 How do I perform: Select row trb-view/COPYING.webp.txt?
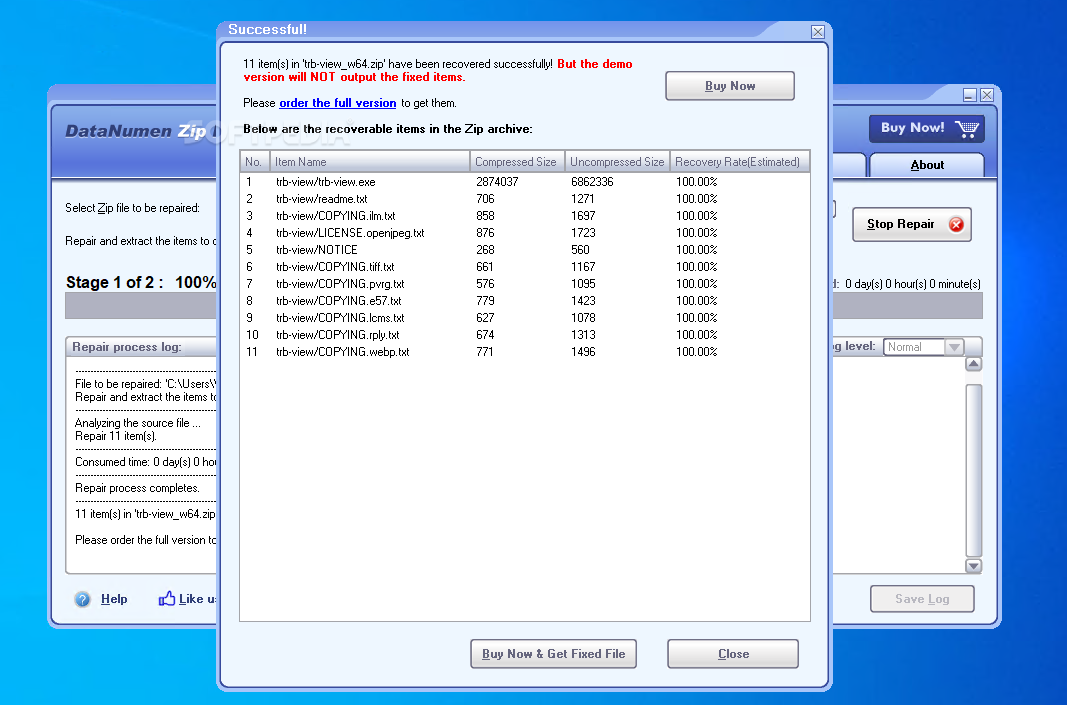click(x=525, y=352)
